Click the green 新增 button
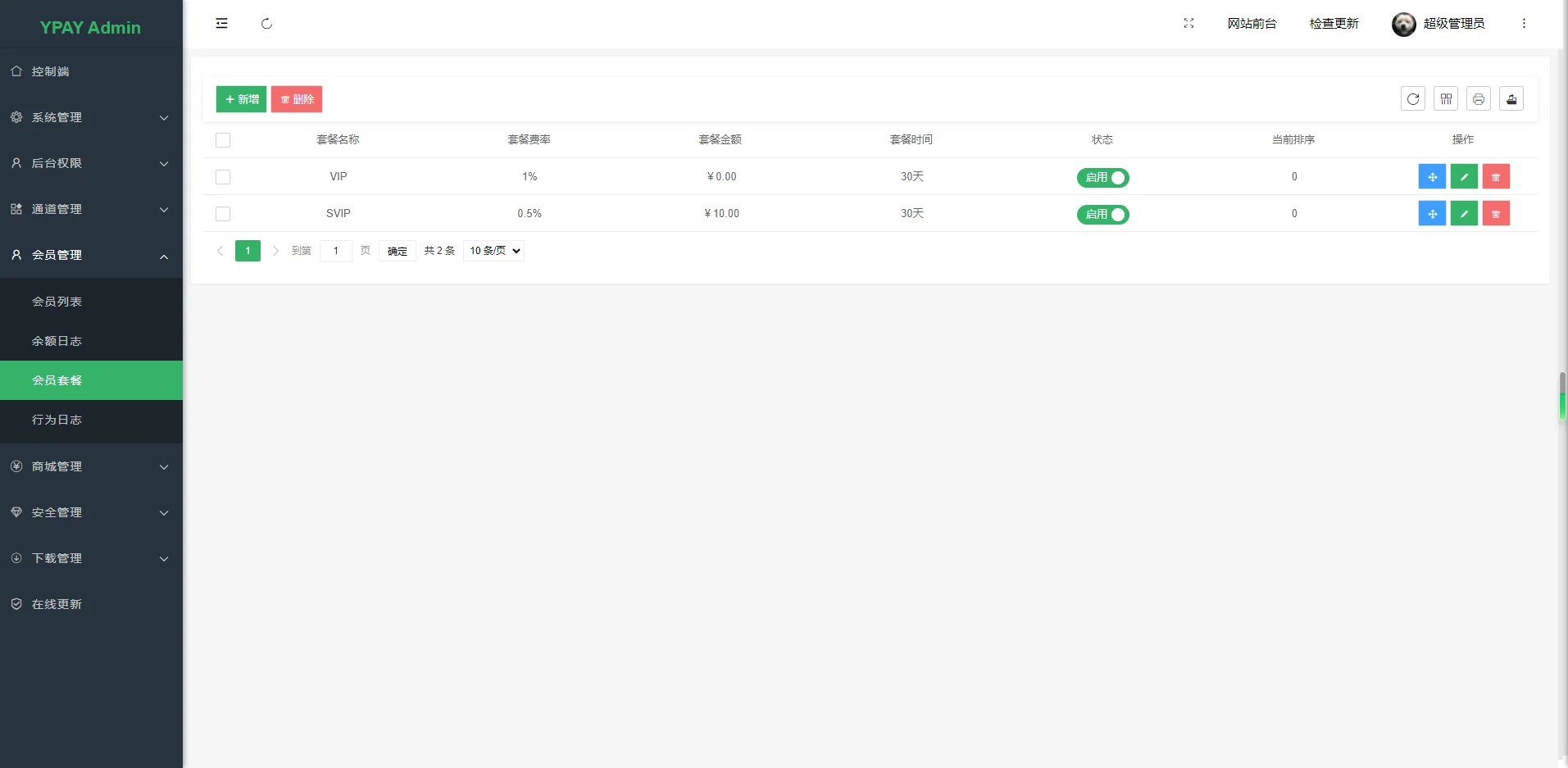The width and height of the screenshot is (1568, 768). coord(241,99)
